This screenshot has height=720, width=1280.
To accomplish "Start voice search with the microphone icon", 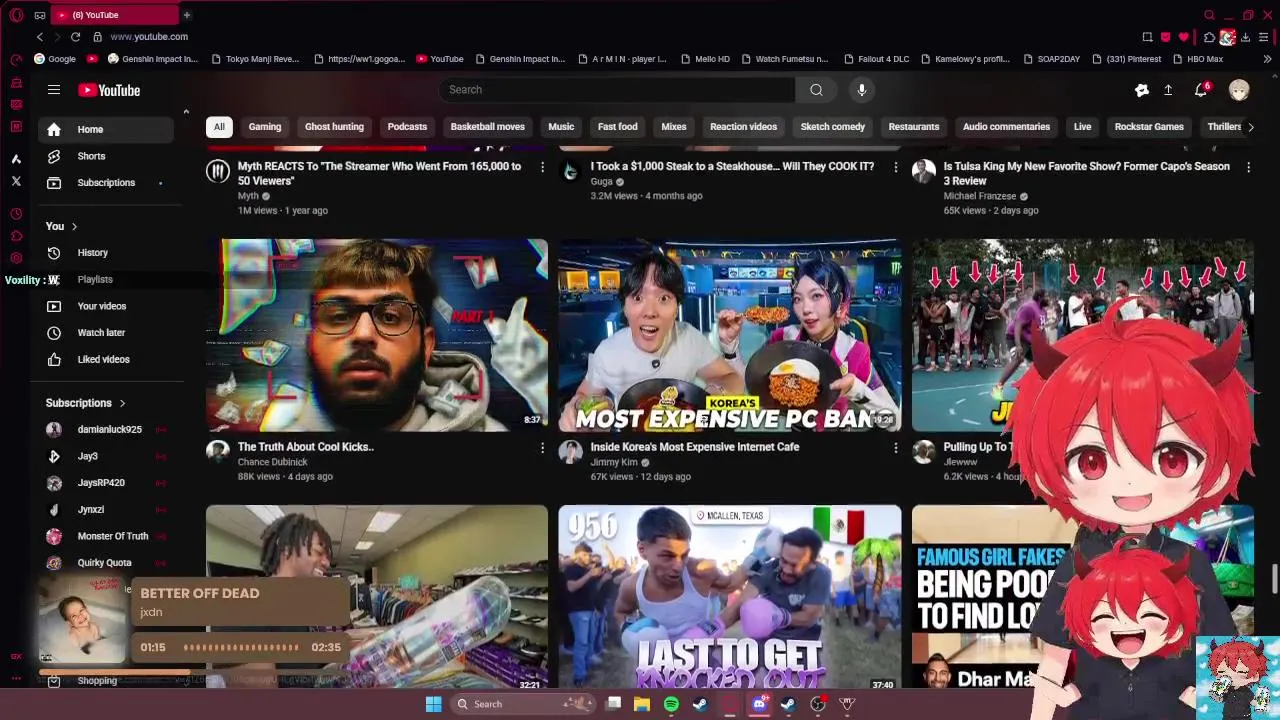I will pyautogui.click(x=862, y=90).
